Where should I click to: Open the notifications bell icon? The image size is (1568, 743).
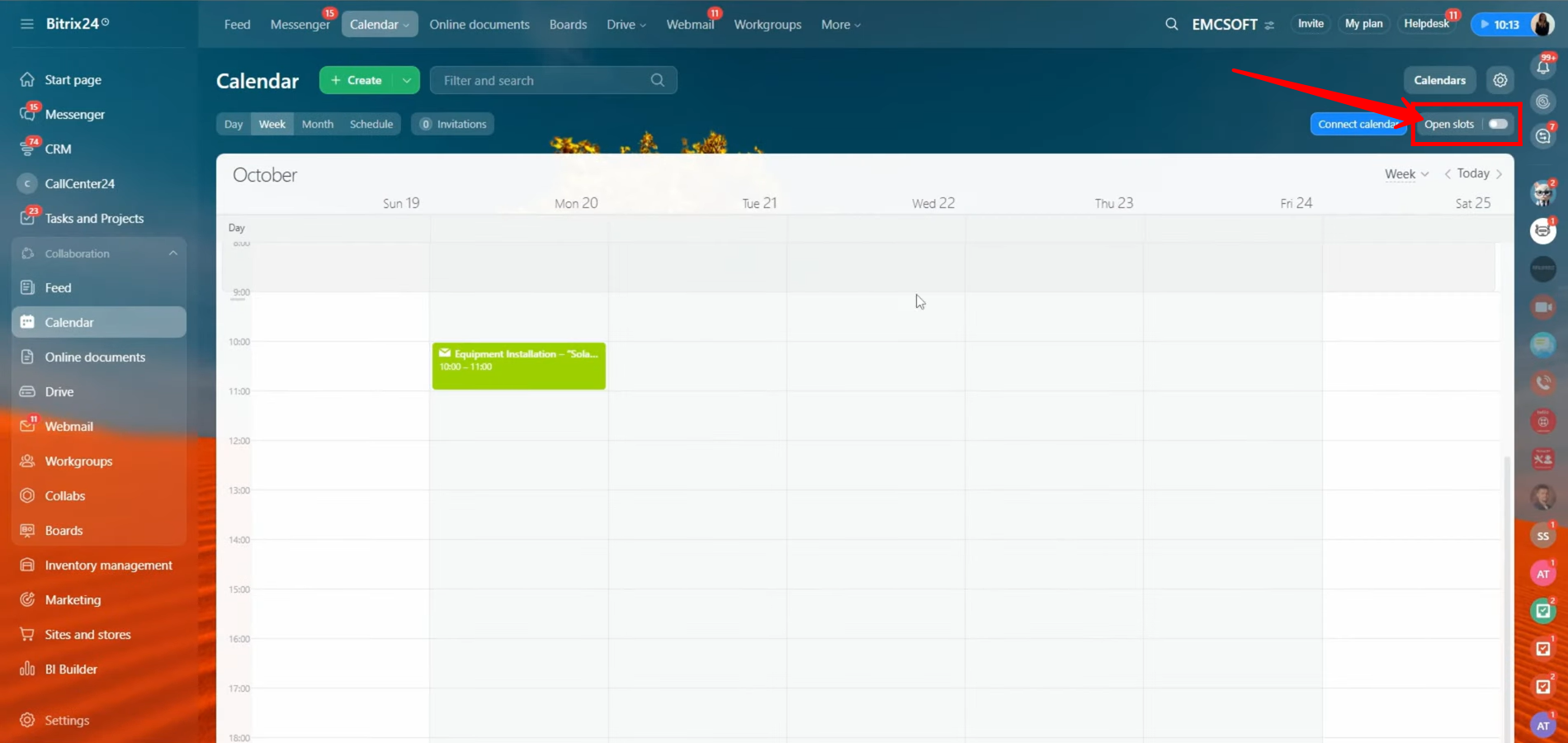(1542, 67)
